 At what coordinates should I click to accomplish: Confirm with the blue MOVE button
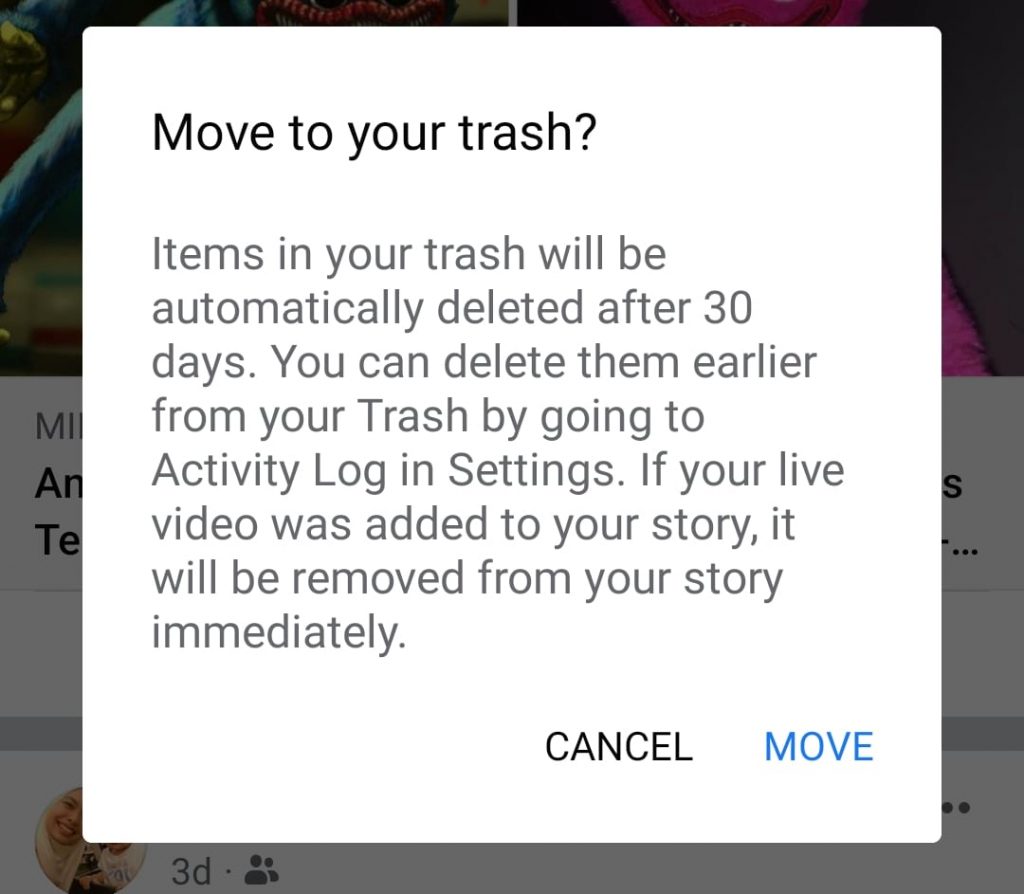click(818, 746)
